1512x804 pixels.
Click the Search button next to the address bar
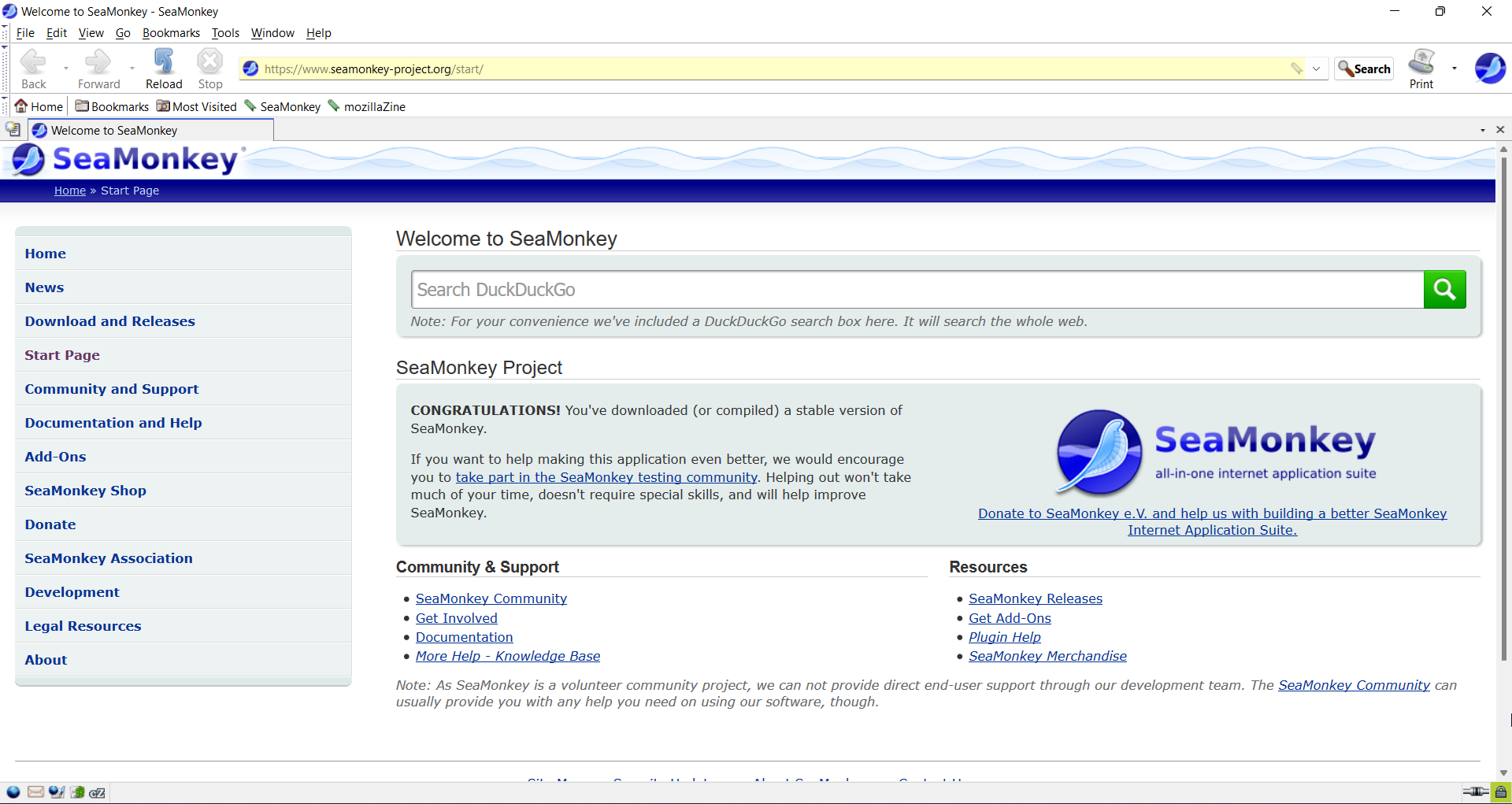(x=1364, y=69)
